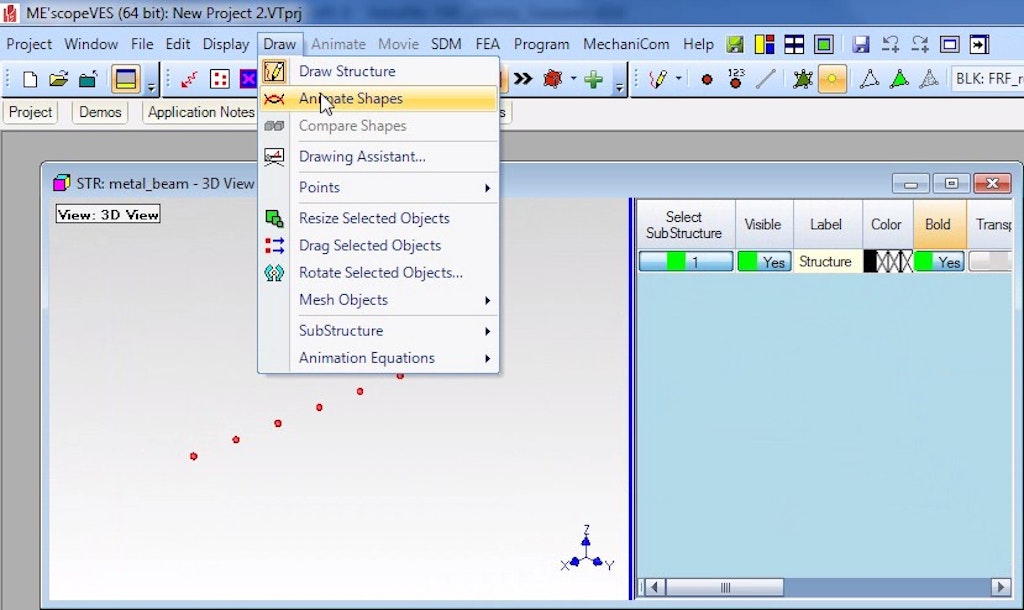The image size is (1024, 610).
Task: Click the Demos tab button
Action: point(100,112)
